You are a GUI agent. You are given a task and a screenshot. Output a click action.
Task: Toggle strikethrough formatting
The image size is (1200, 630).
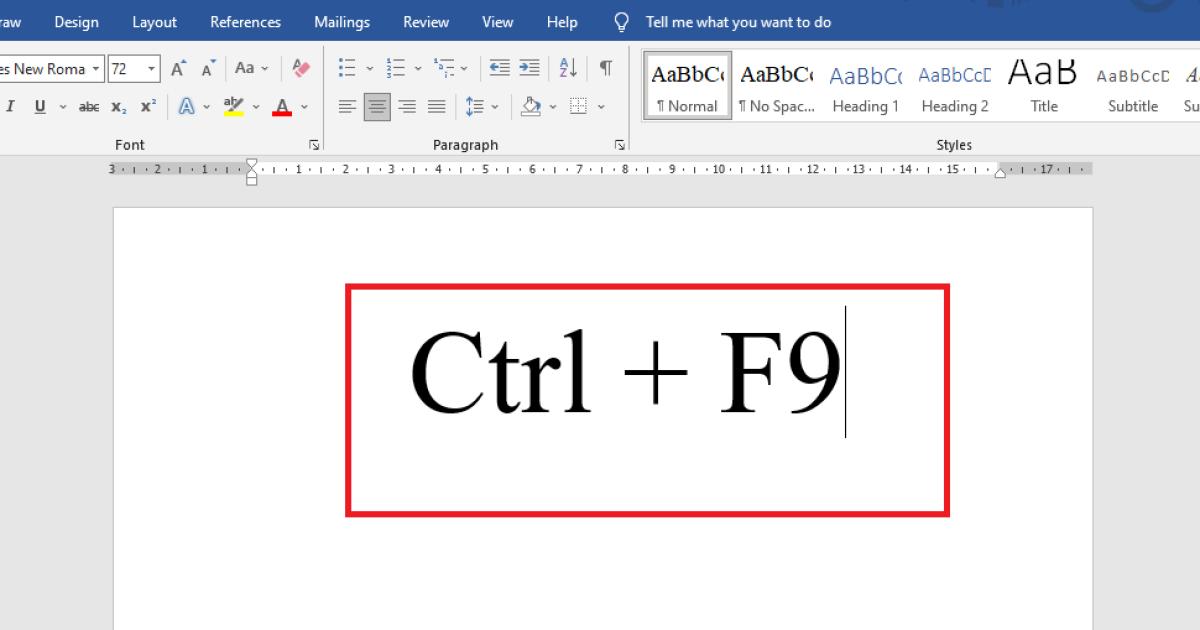(x=88, y=106)
